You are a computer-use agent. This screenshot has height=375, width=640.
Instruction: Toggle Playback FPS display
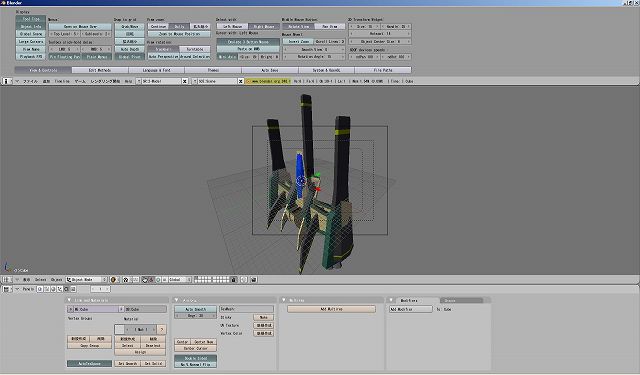tap(31, 57)
